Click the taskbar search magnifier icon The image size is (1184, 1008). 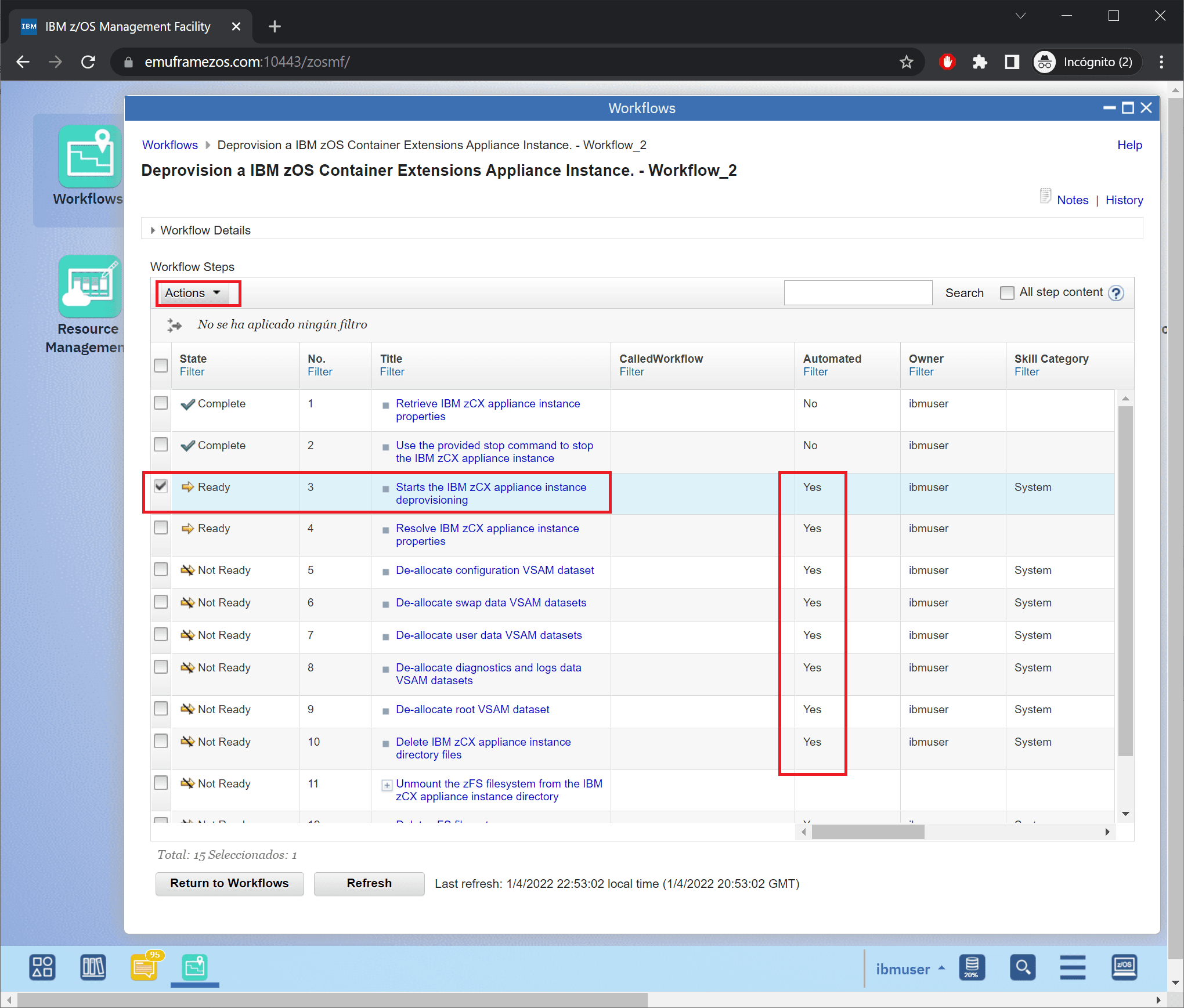(x=1022, y=967)
